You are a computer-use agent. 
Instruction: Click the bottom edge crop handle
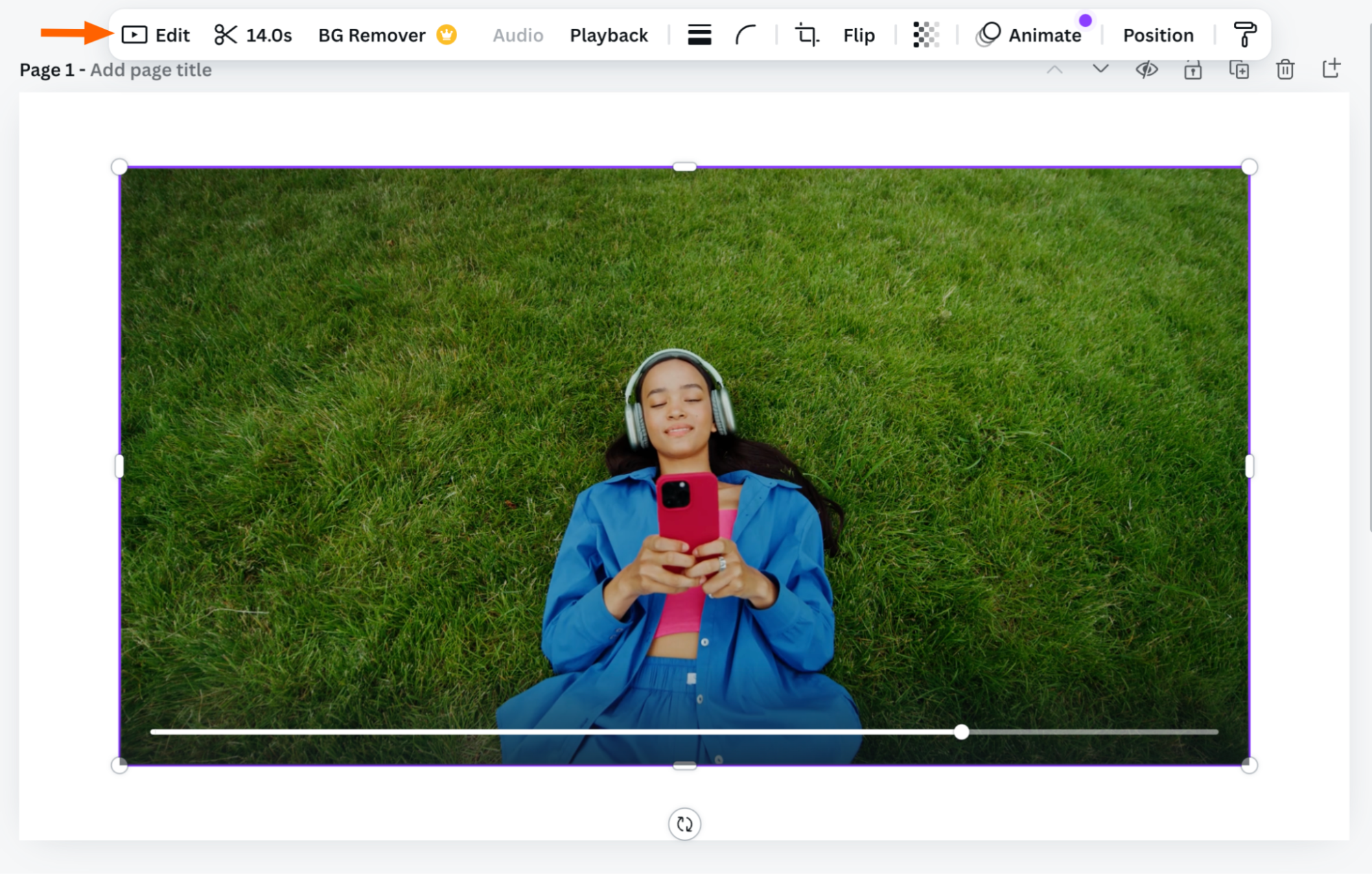coord(684,765)
